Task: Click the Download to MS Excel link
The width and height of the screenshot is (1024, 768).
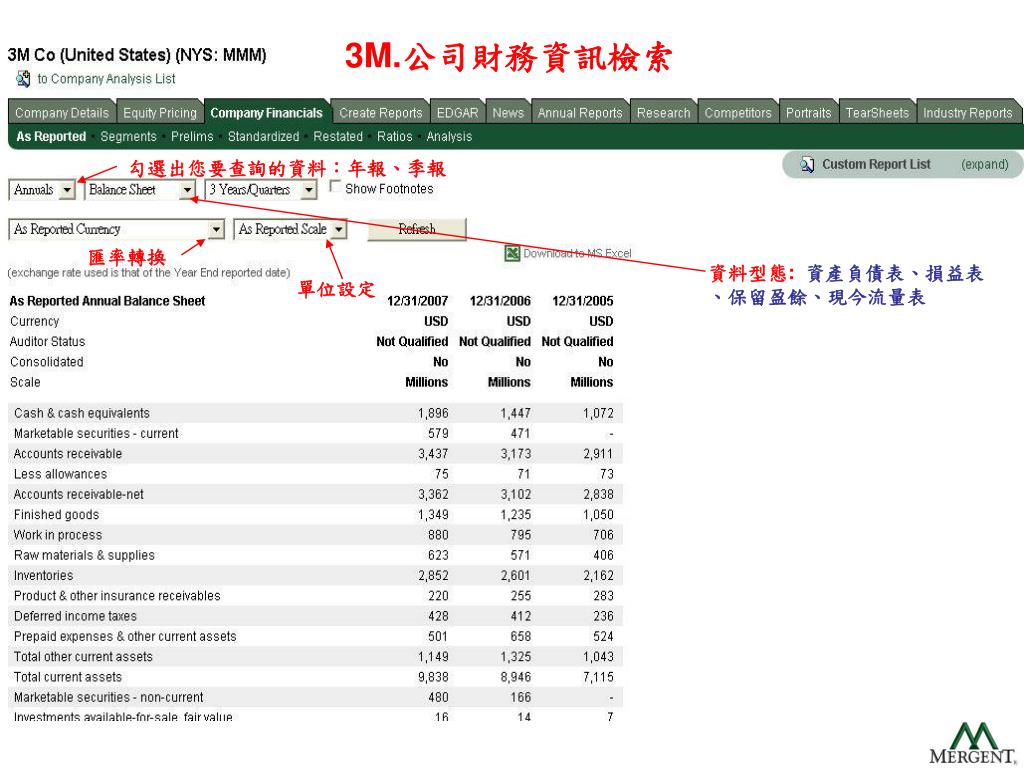Action: (x=577, y=253)
